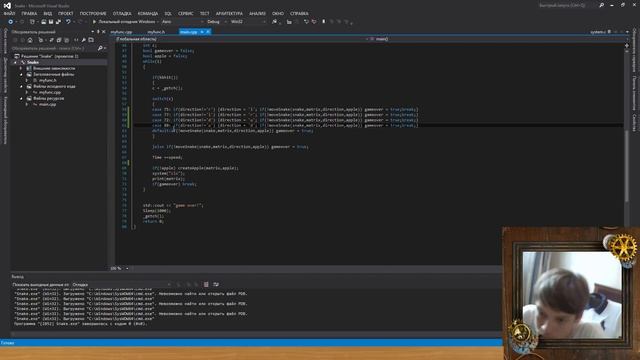
Task: Open the Win32 platform dropdown
Action: click(x=248, y=22)
